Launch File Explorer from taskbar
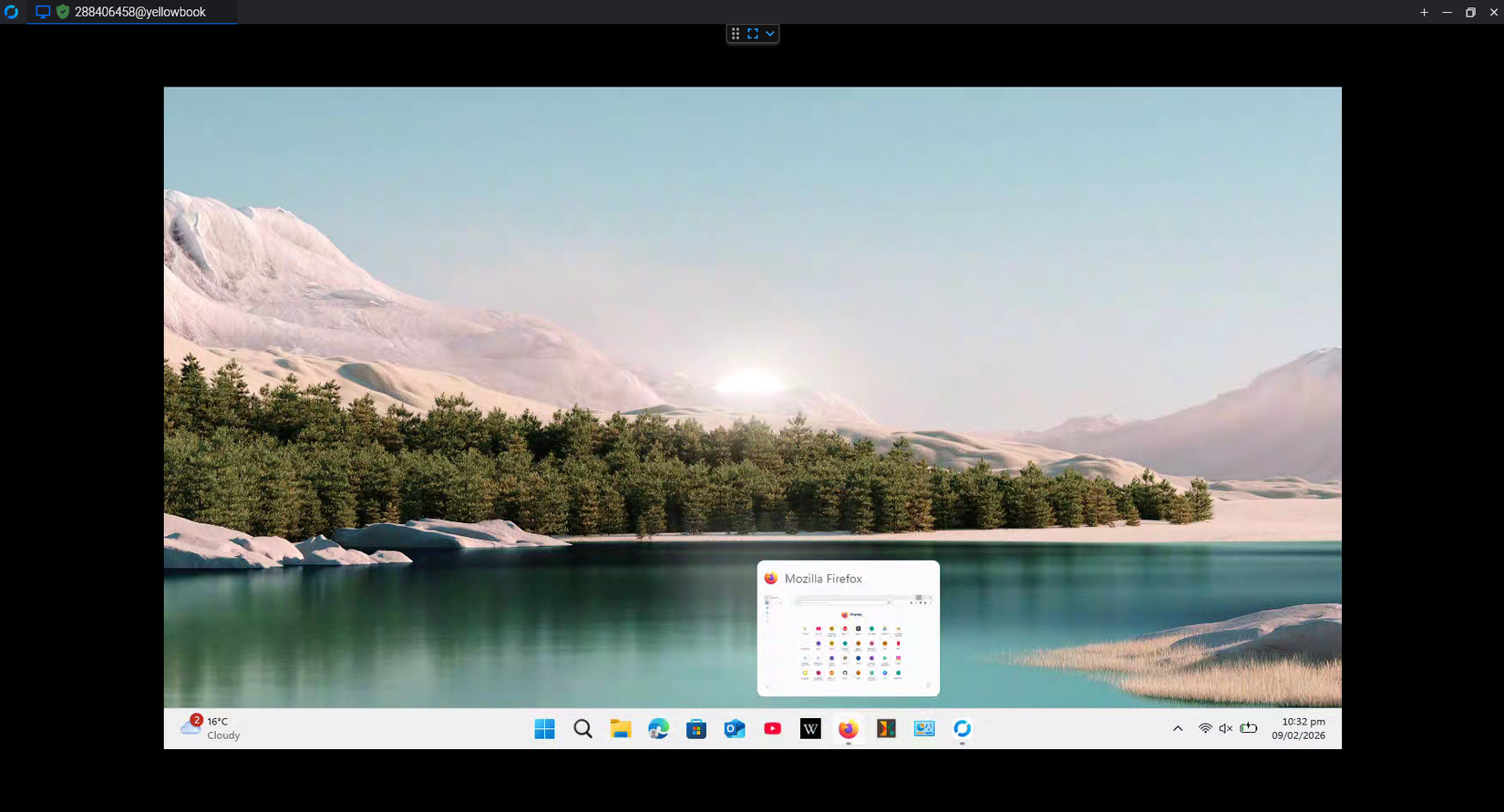The image size is (1504, 812). [621, 729]
